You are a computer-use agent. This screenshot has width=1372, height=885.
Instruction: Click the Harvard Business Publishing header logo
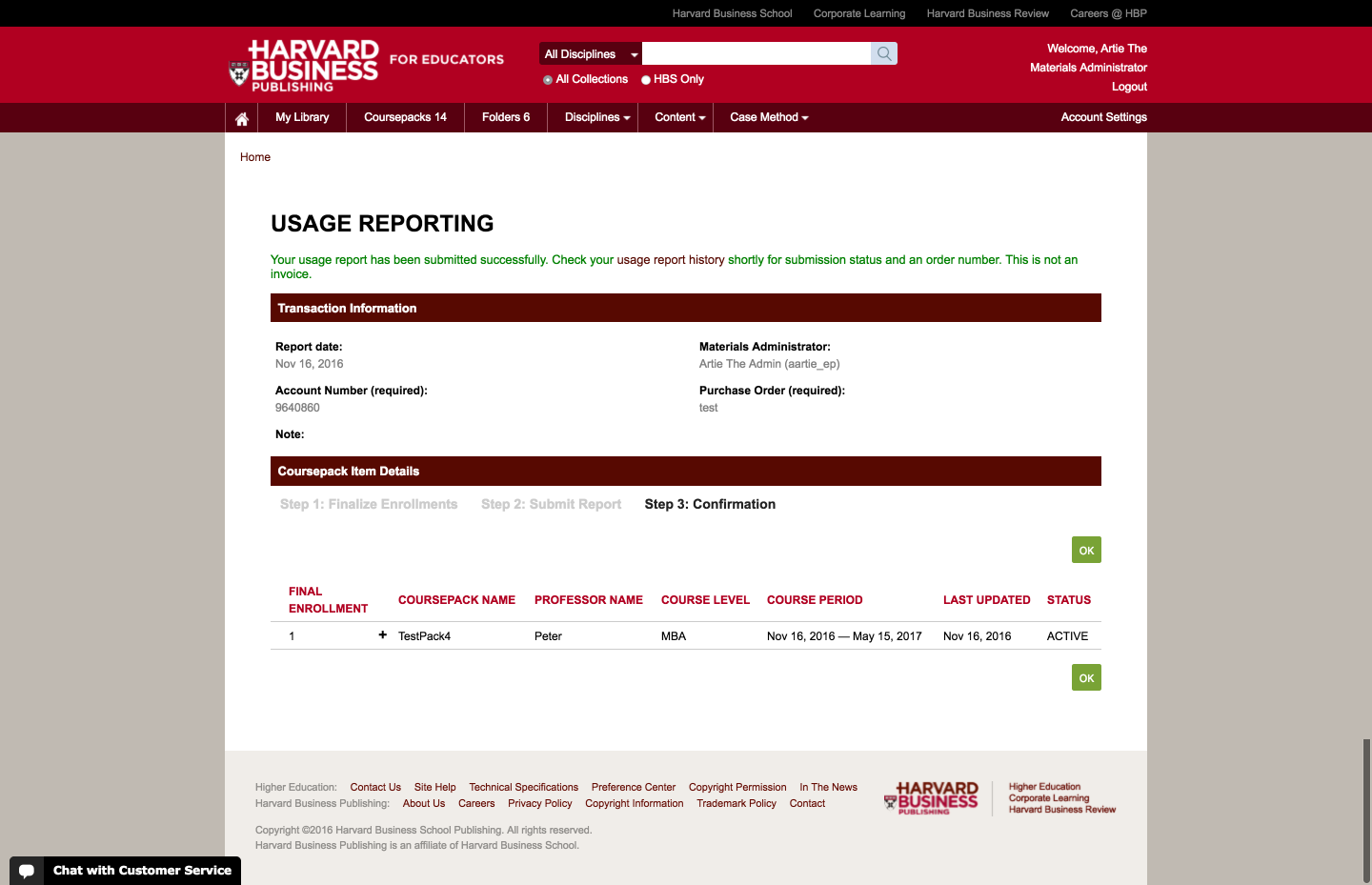tap(305, 66)
